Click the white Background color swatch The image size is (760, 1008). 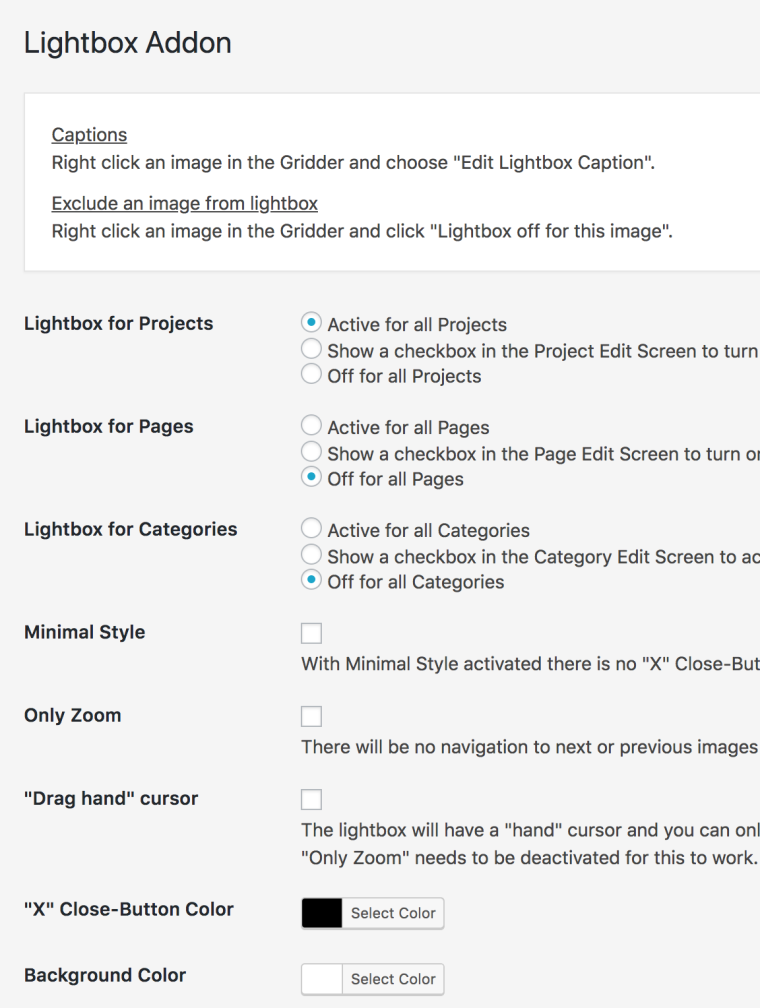[322, 979]
